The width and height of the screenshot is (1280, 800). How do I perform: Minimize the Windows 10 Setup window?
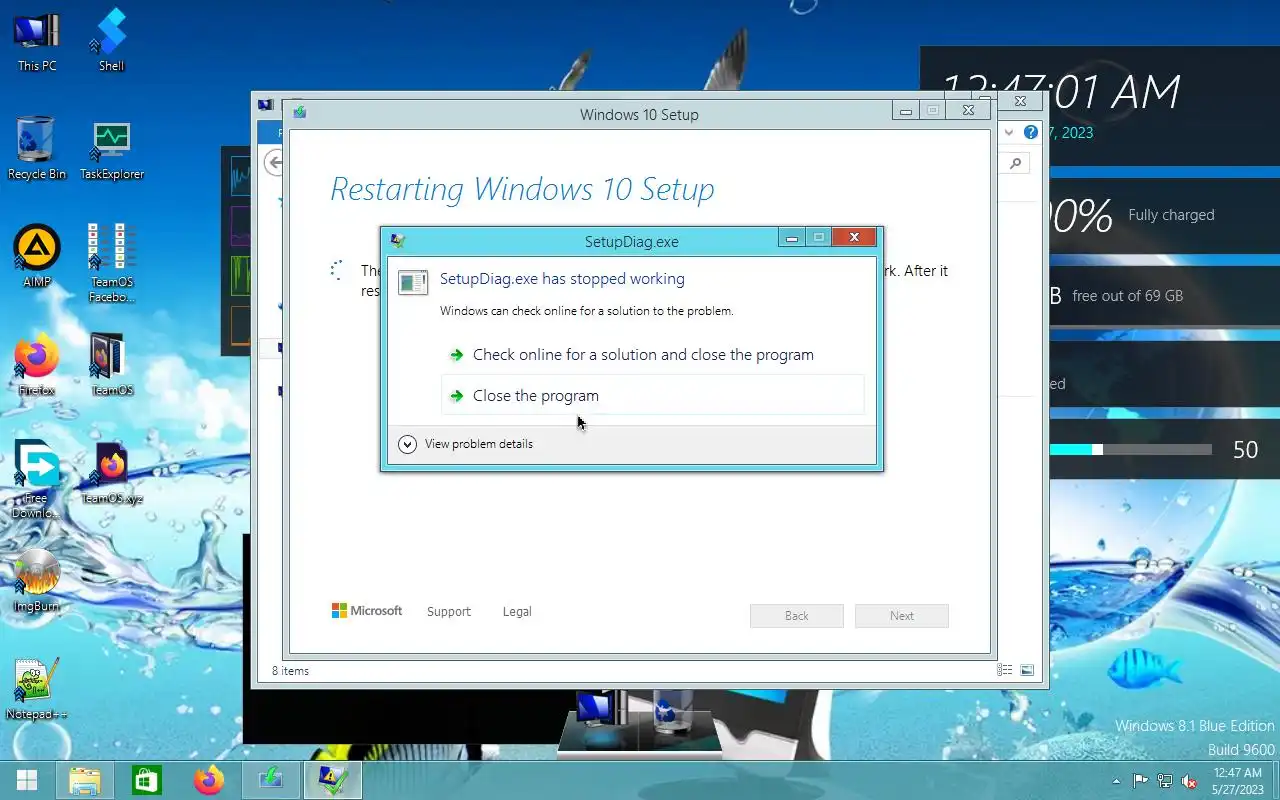(906, 111)
